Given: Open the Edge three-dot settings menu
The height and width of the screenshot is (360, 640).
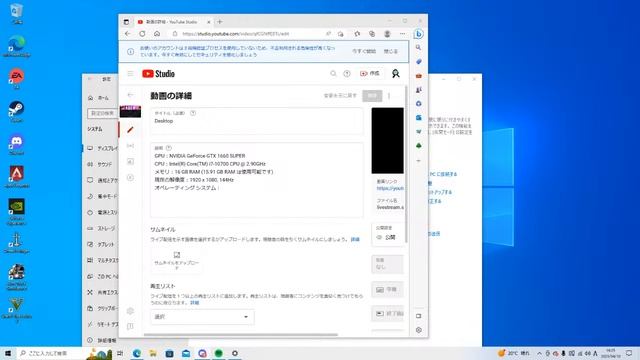Looking at the screenshot, I should coord(402,34).
